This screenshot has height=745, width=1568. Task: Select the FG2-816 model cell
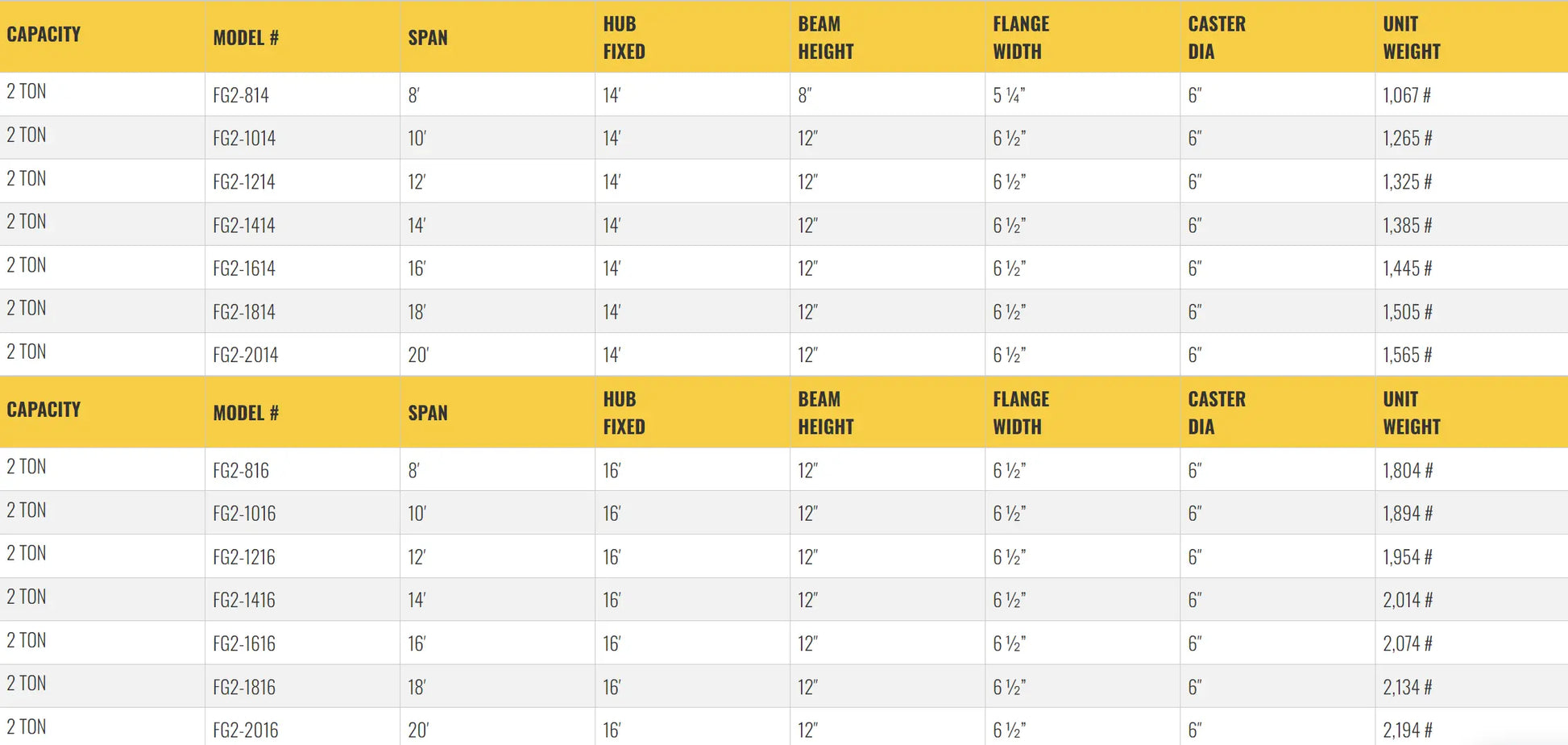(241, 471)
